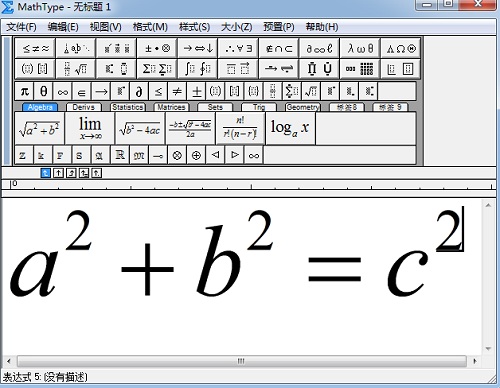Open the 帮助(H) menu
The image size is (500, 388).
pyautogui.click(x=322, y=27)
